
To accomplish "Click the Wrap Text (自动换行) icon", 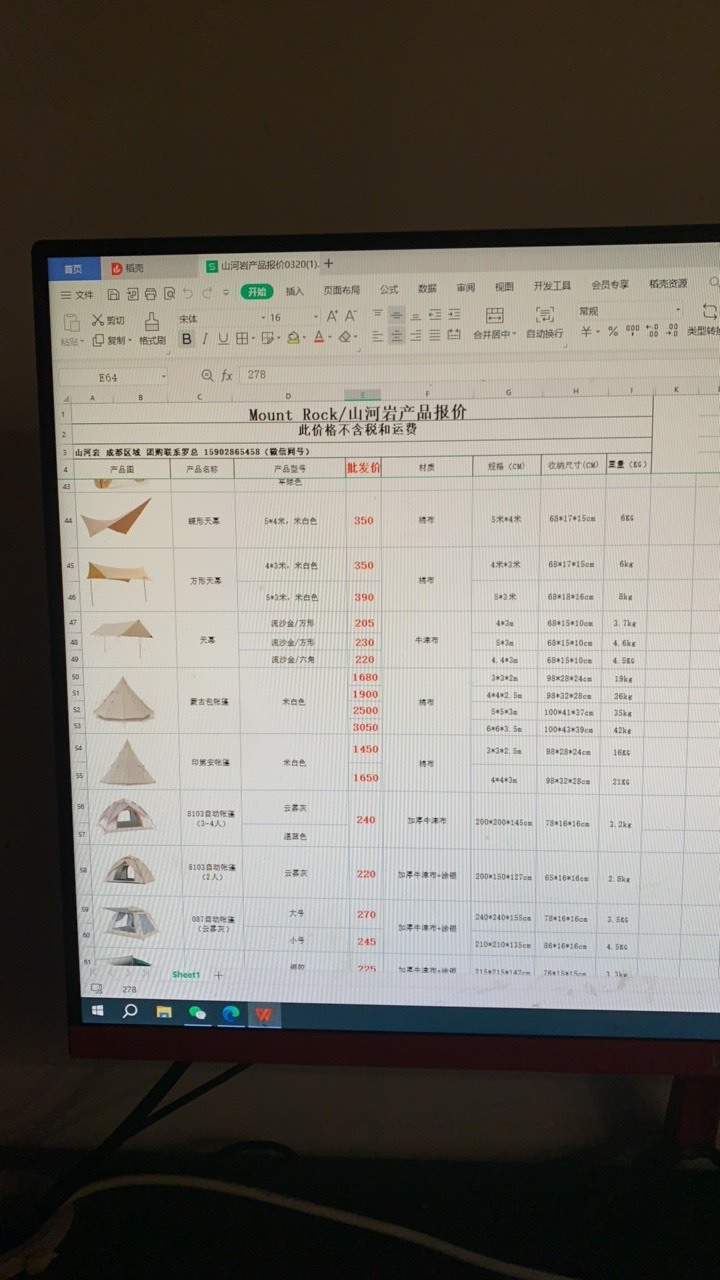I will [545, 315].
